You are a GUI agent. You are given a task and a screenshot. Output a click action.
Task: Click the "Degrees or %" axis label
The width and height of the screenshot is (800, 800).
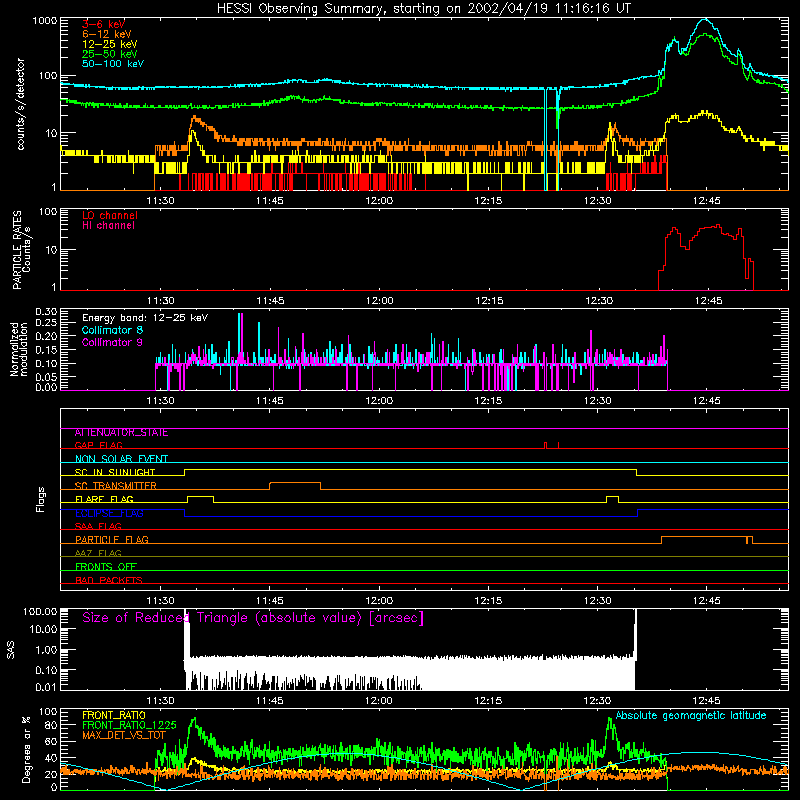[x=26, y=749]
